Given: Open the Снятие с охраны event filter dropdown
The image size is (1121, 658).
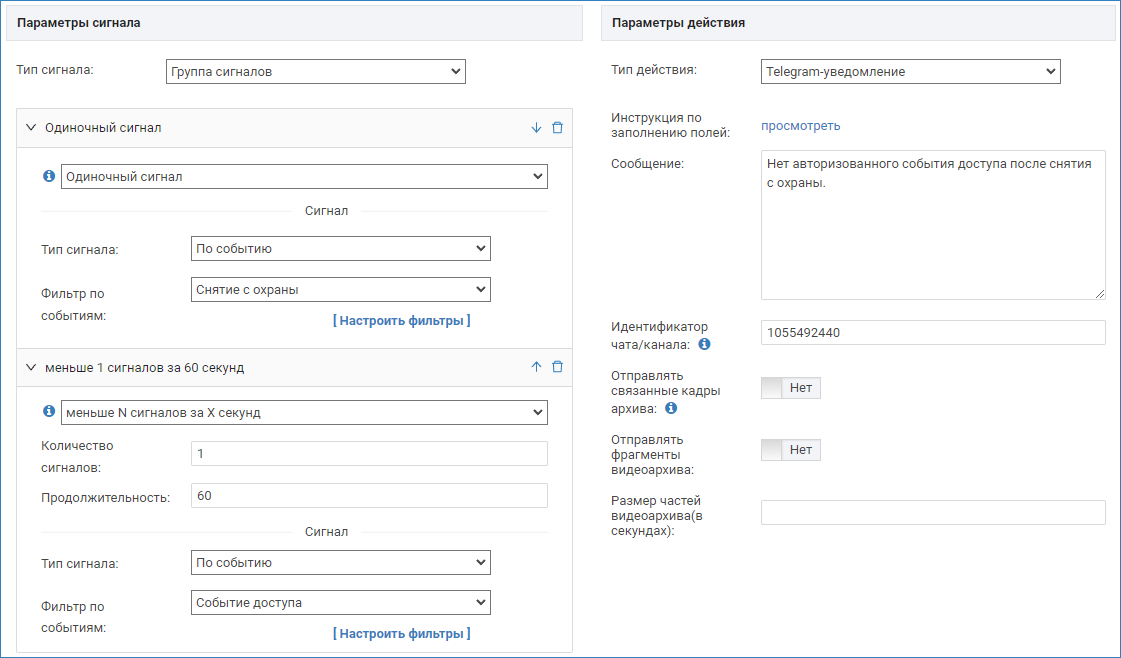Looking at the screenshot, I should click(340, 289).
